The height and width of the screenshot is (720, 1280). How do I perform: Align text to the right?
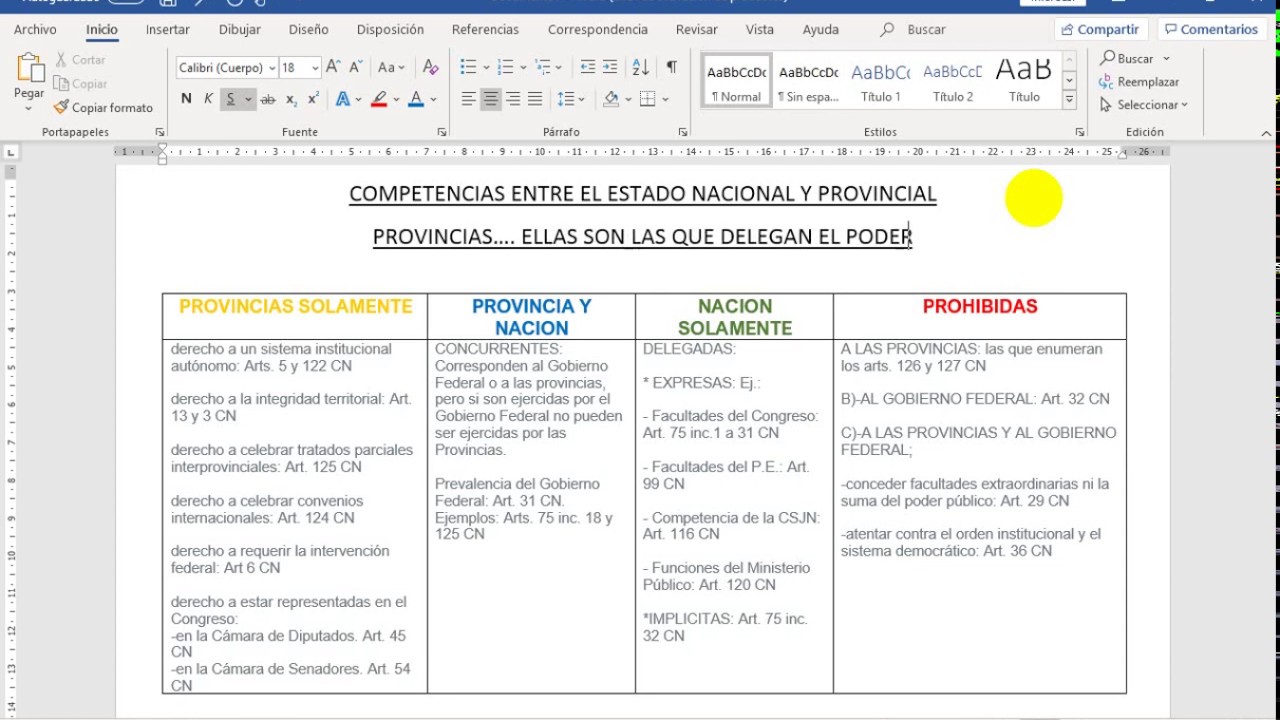coord(513,99)
